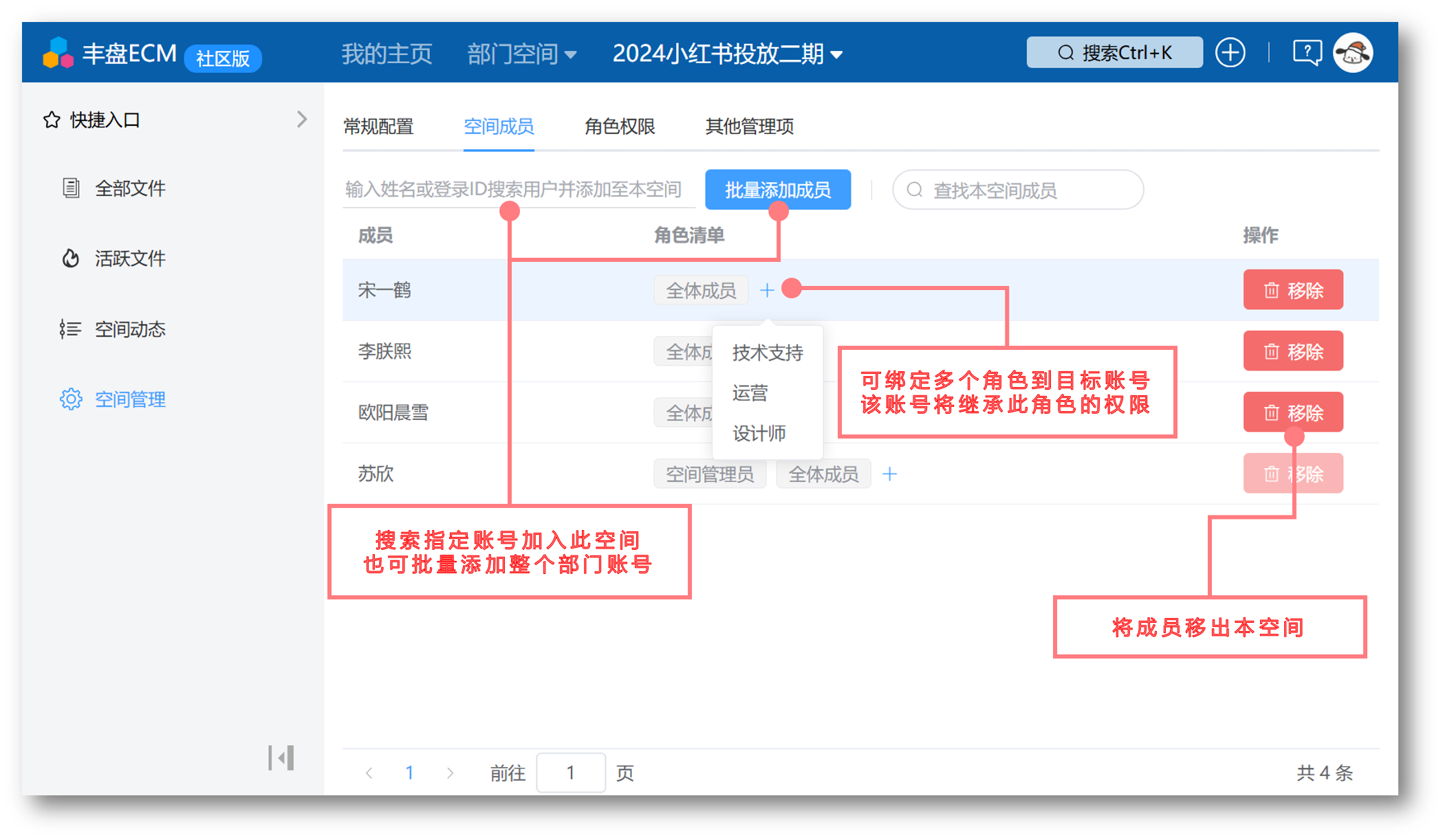Add a role to 宋一鹤 with plus icon
Viewport: 1443px width, 840px height.
[767, 291]
